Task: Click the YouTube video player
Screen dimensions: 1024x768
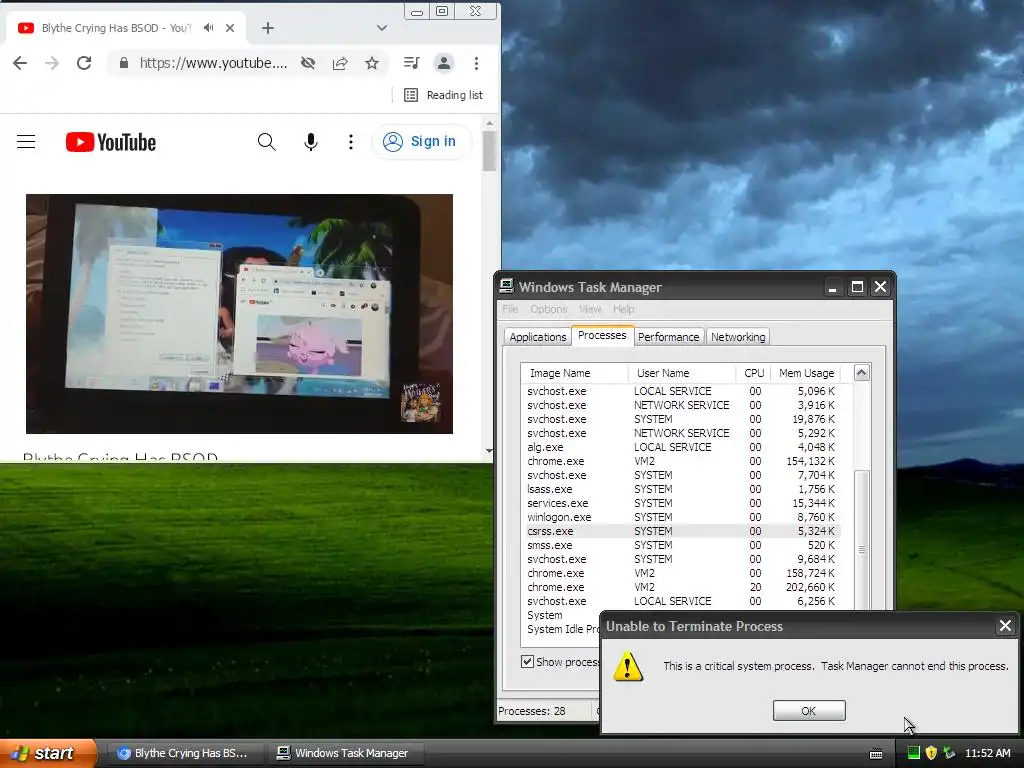Action: [239, 313]
